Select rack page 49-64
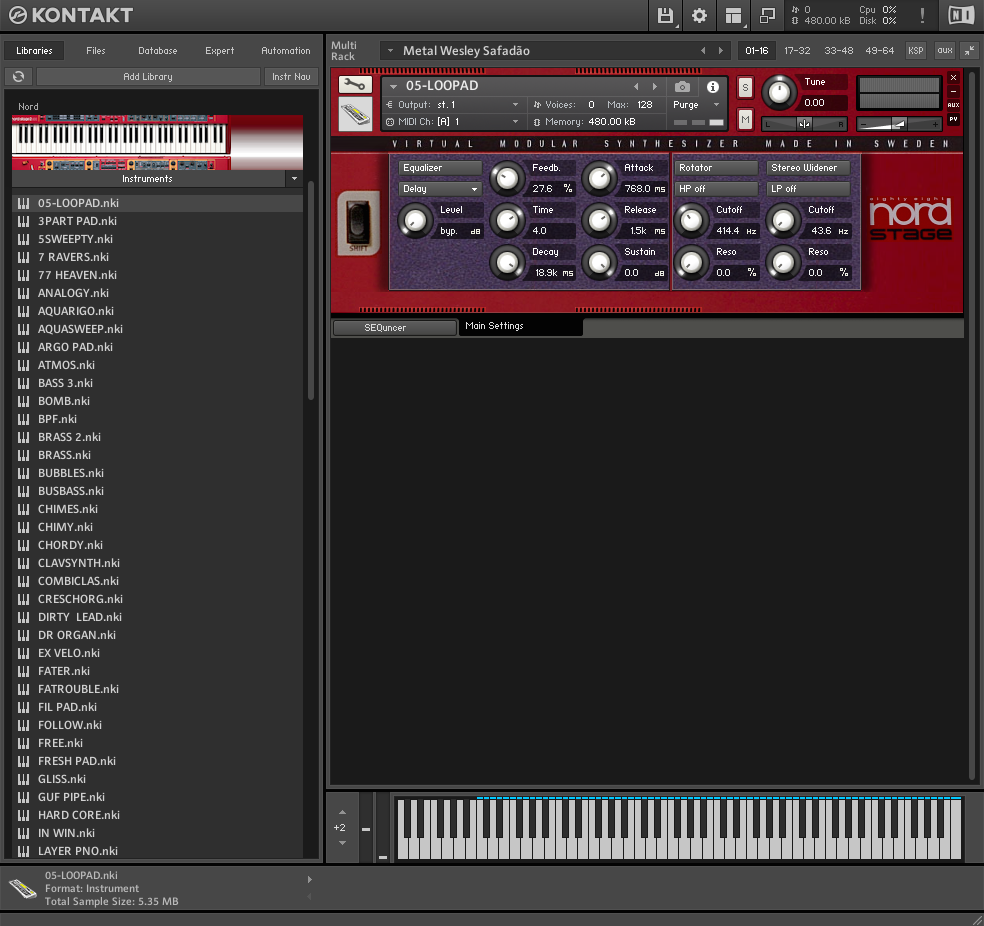The image size is (984, 926). (880, 51)
